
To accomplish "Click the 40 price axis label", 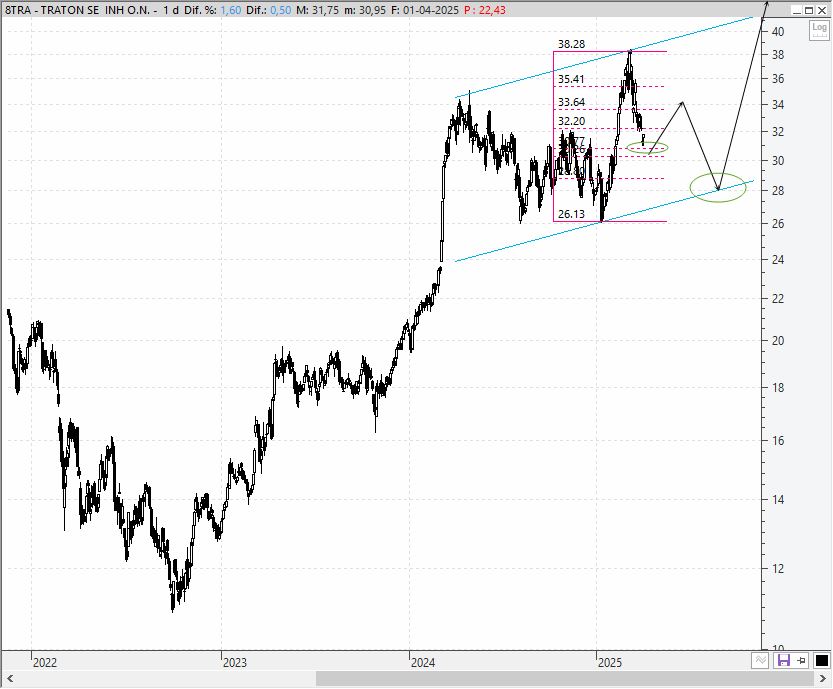I will (x=778, y=32).
